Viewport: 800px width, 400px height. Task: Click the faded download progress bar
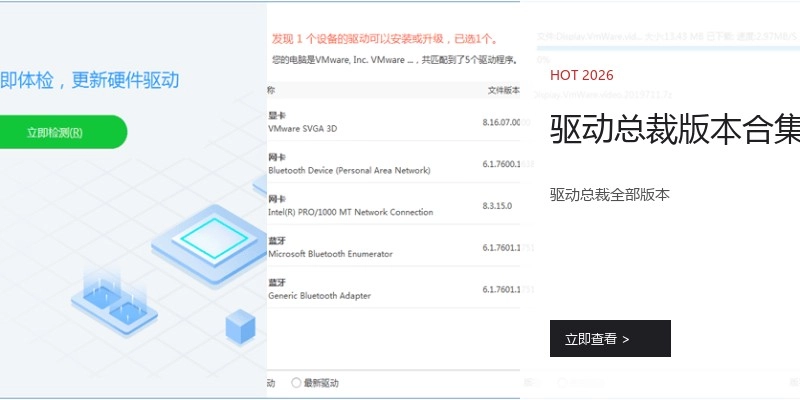point(668,48)
